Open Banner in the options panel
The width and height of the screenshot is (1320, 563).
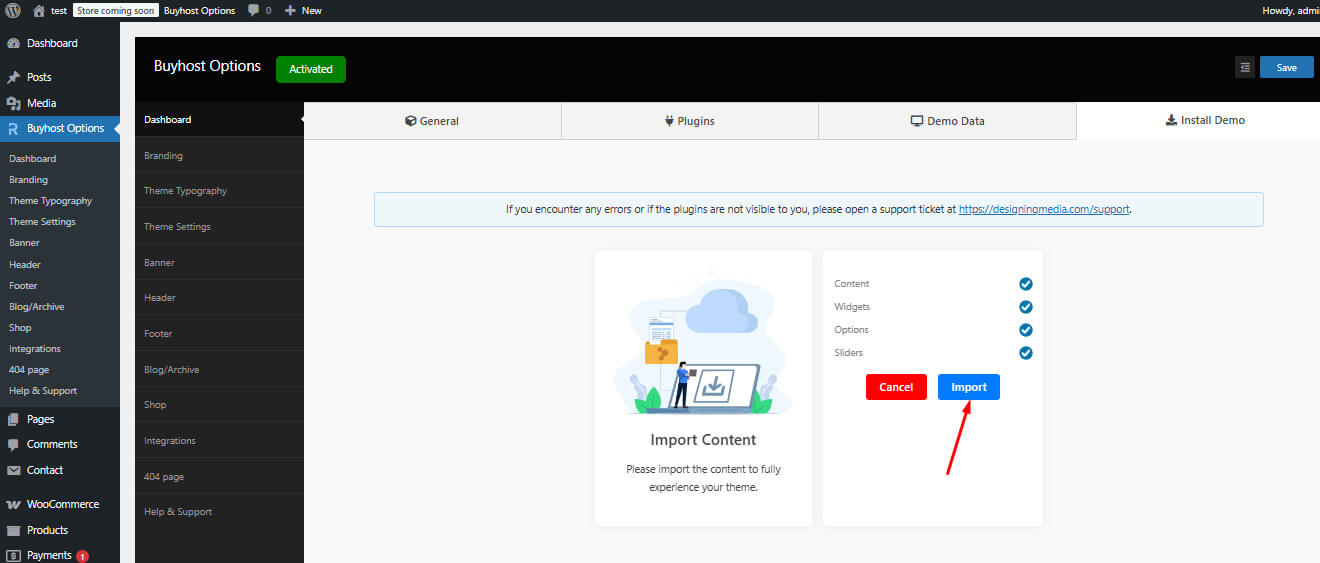(219, 263)
